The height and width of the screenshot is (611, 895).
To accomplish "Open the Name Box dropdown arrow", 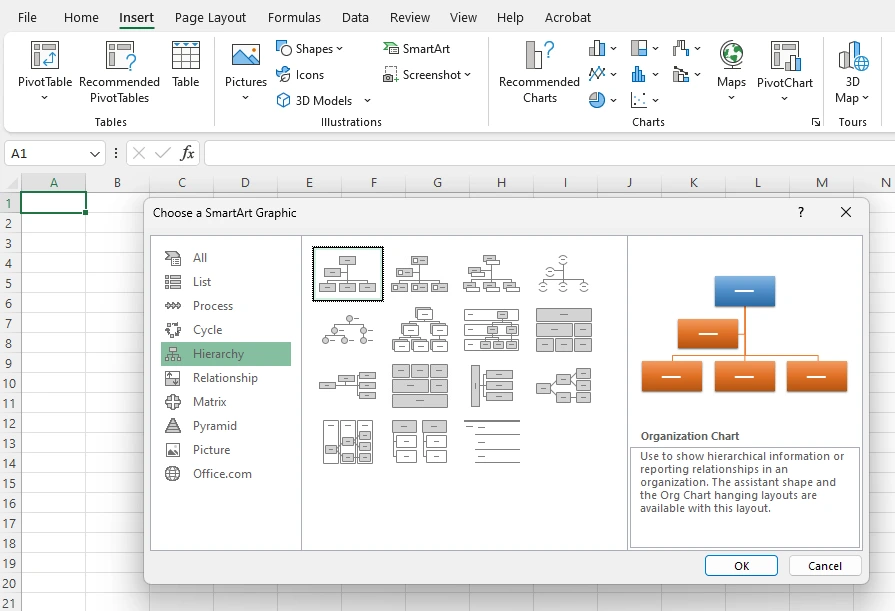I will 95,154.
